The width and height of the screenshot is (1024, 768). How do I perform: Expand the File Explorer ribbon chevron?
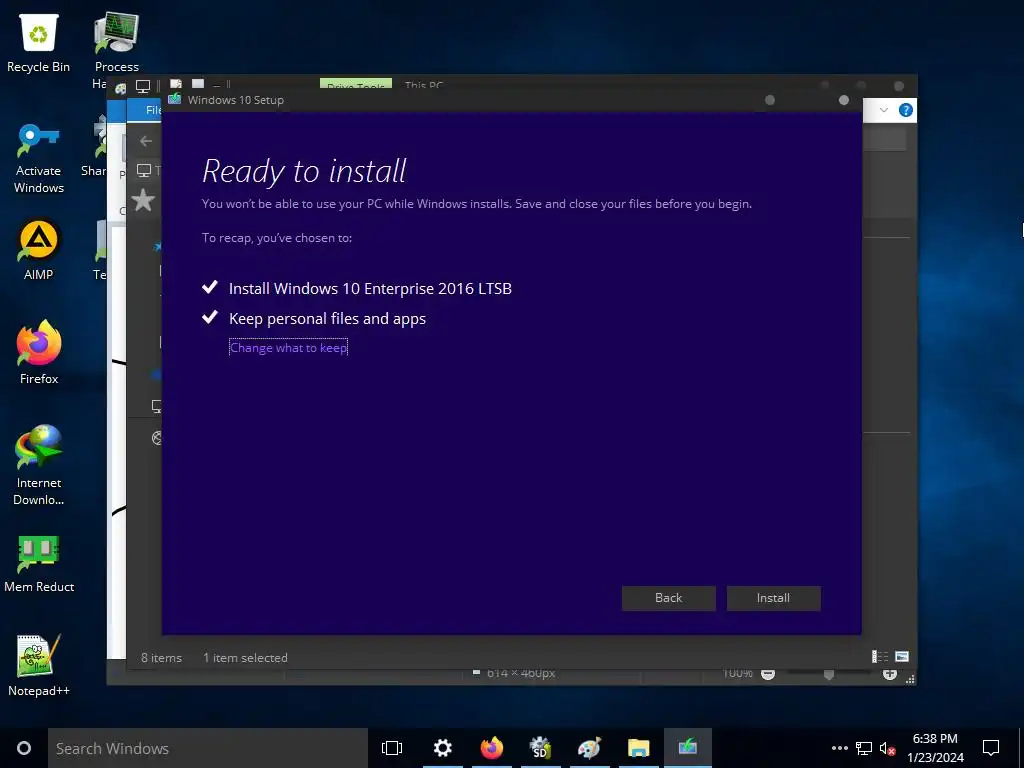(x=884, y=110)
